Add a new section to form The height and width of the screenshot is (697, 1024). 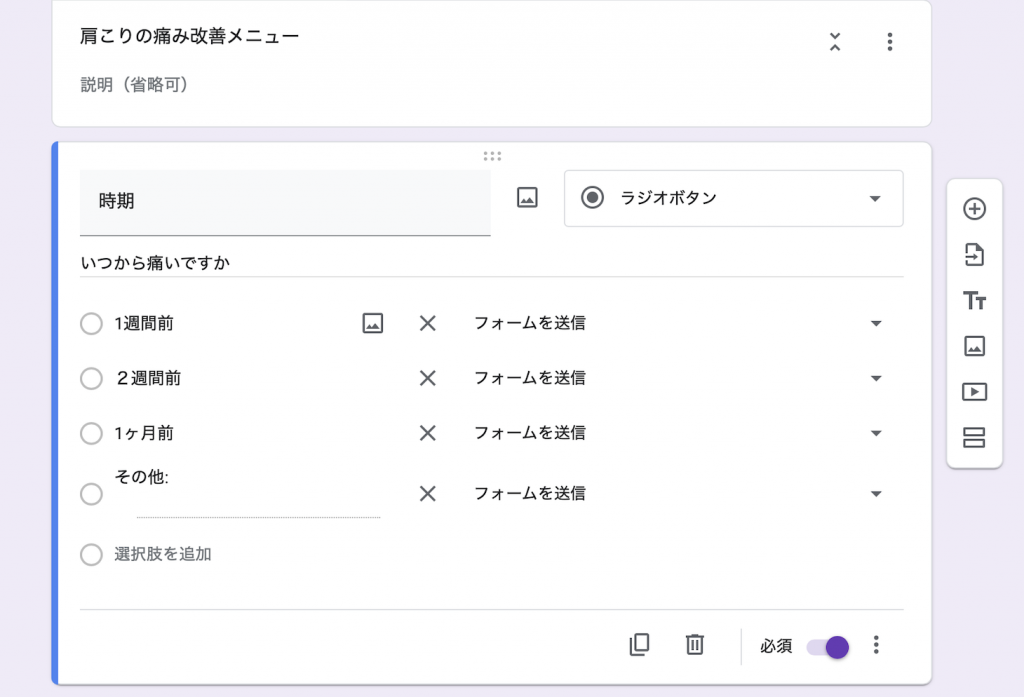[x=974, y=437]
